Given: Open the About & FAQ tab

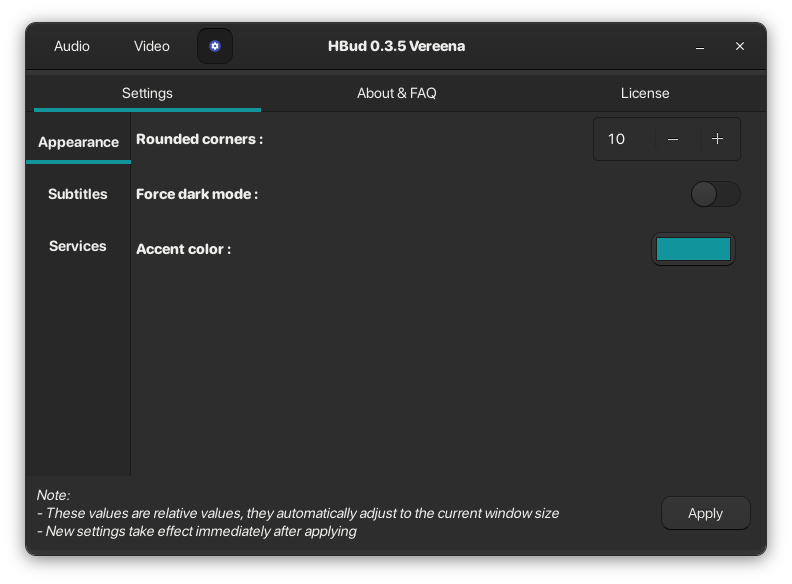Looking at the screenshot, I should click(x=397, y=93).
